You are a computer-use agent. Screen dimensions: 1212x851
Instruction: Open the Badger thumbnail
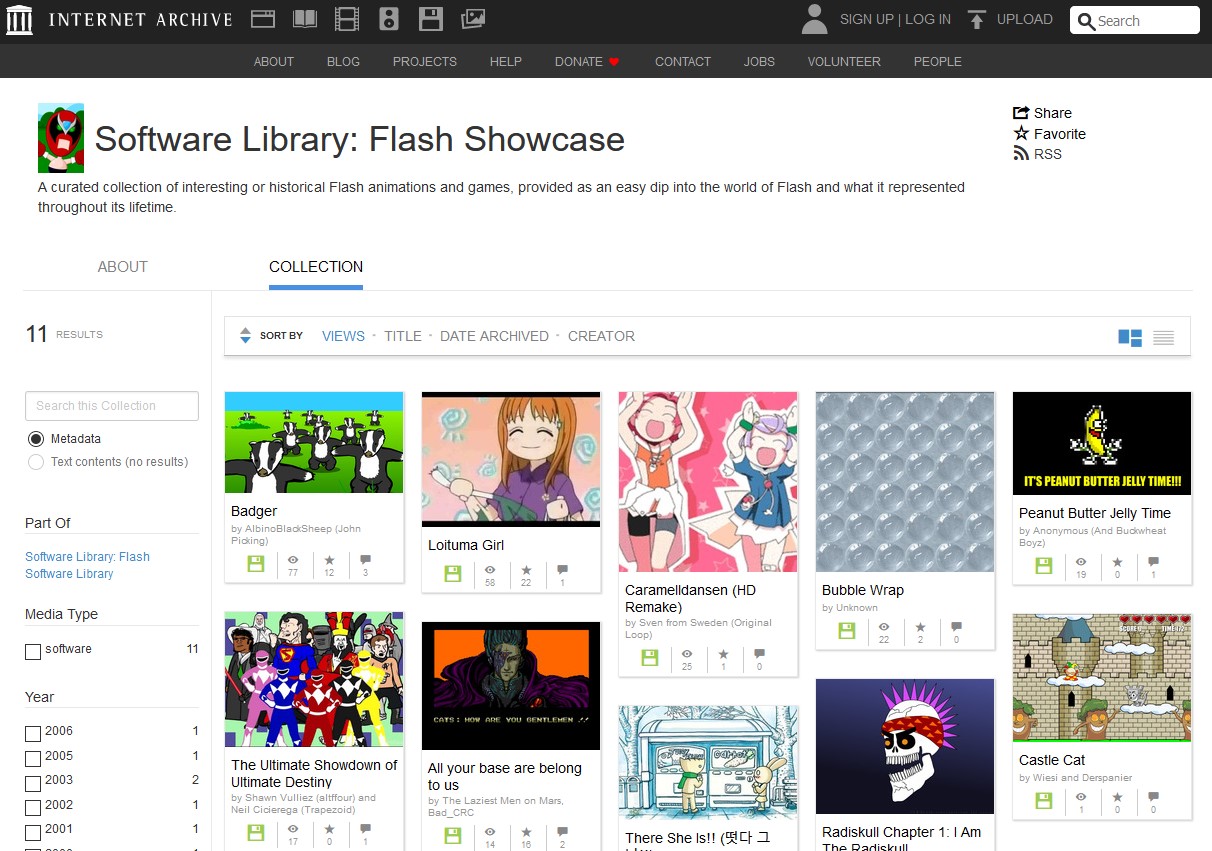tap(314, 442)
